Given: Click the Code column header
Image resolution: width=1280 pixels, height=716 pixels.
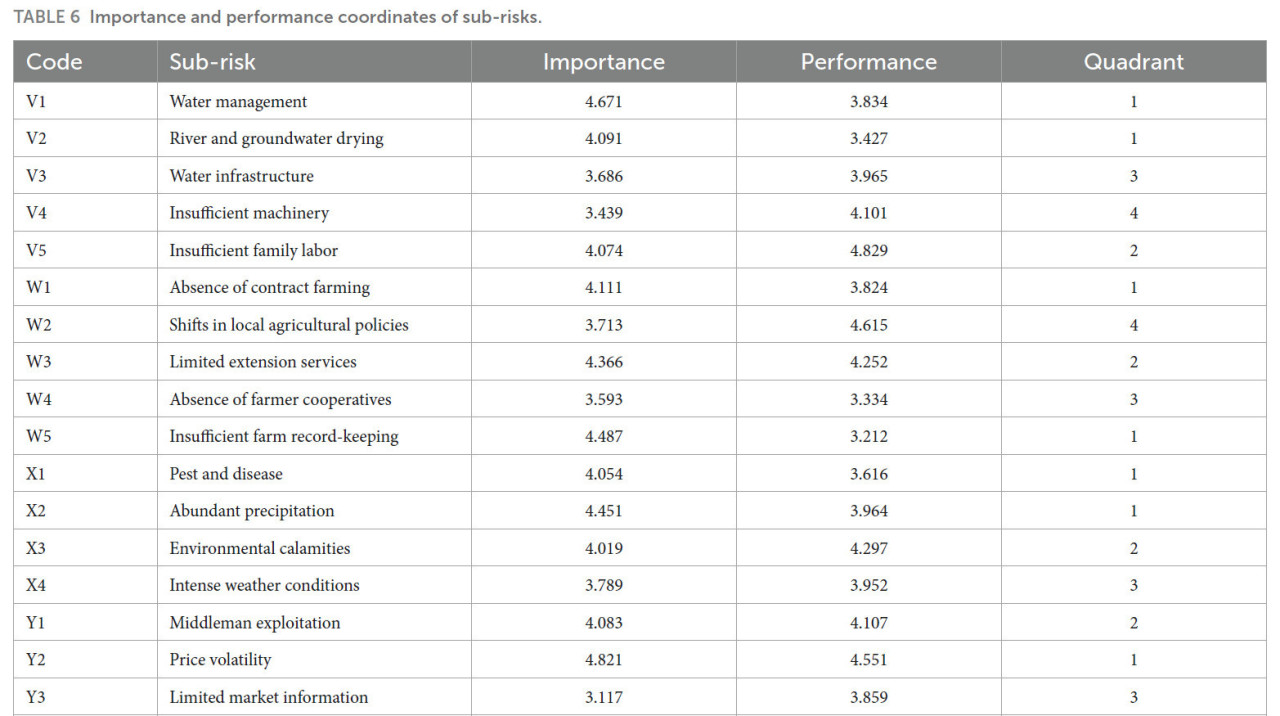Looking at the screenshot, I should point(54,62).
